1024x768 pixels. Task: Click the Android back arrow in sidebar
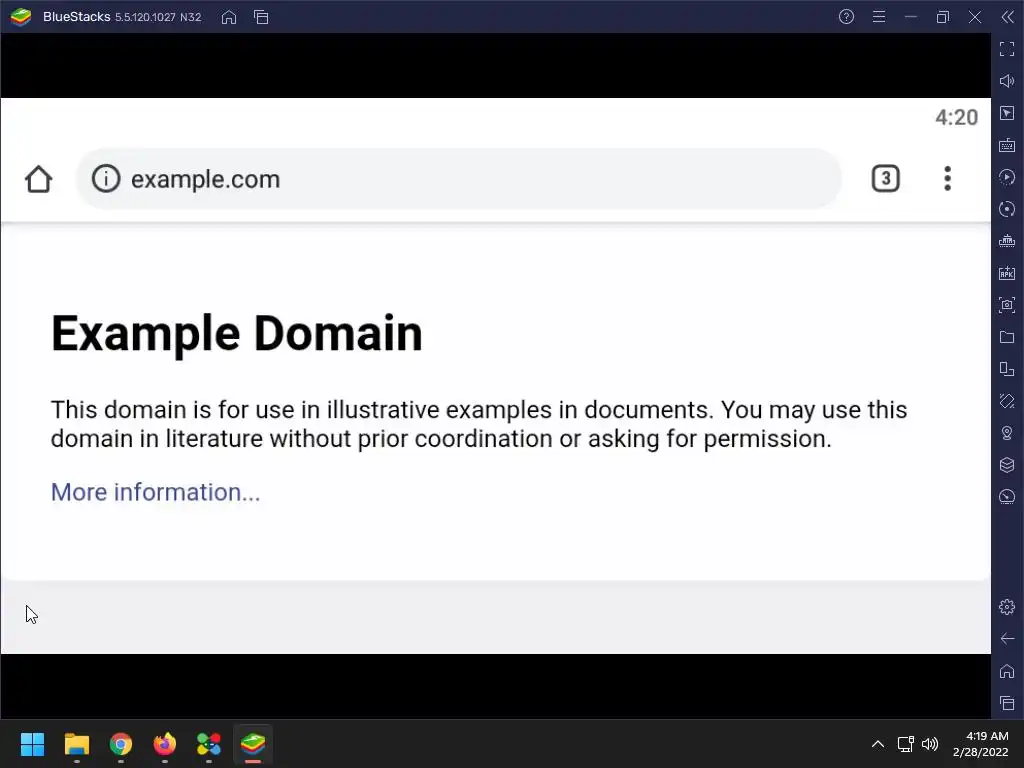pos(1007,639)
